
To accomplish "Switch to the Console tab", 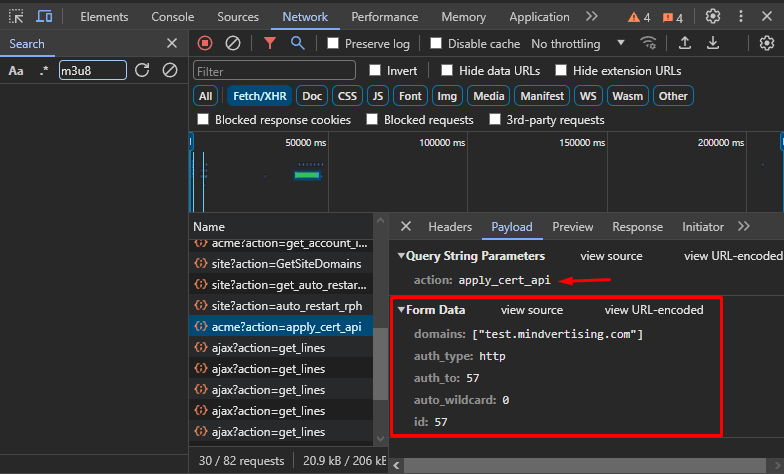I will coord(173,17).
